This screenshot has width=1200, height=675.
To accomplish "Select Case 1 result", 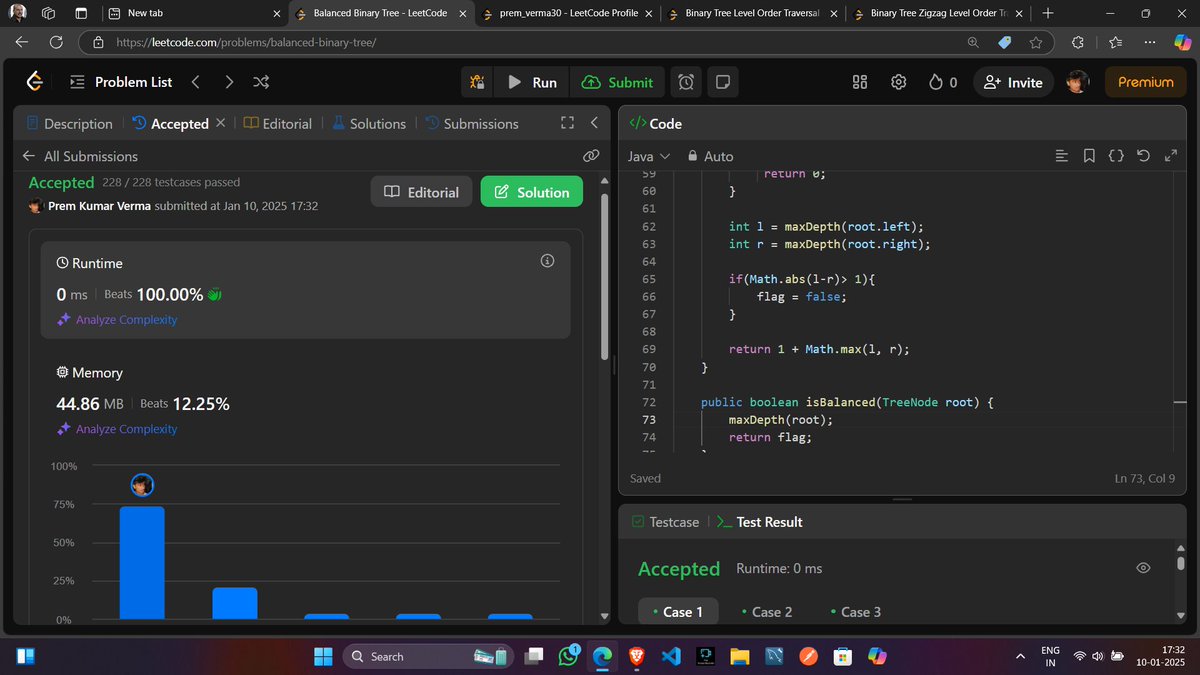I will (678, 611).
